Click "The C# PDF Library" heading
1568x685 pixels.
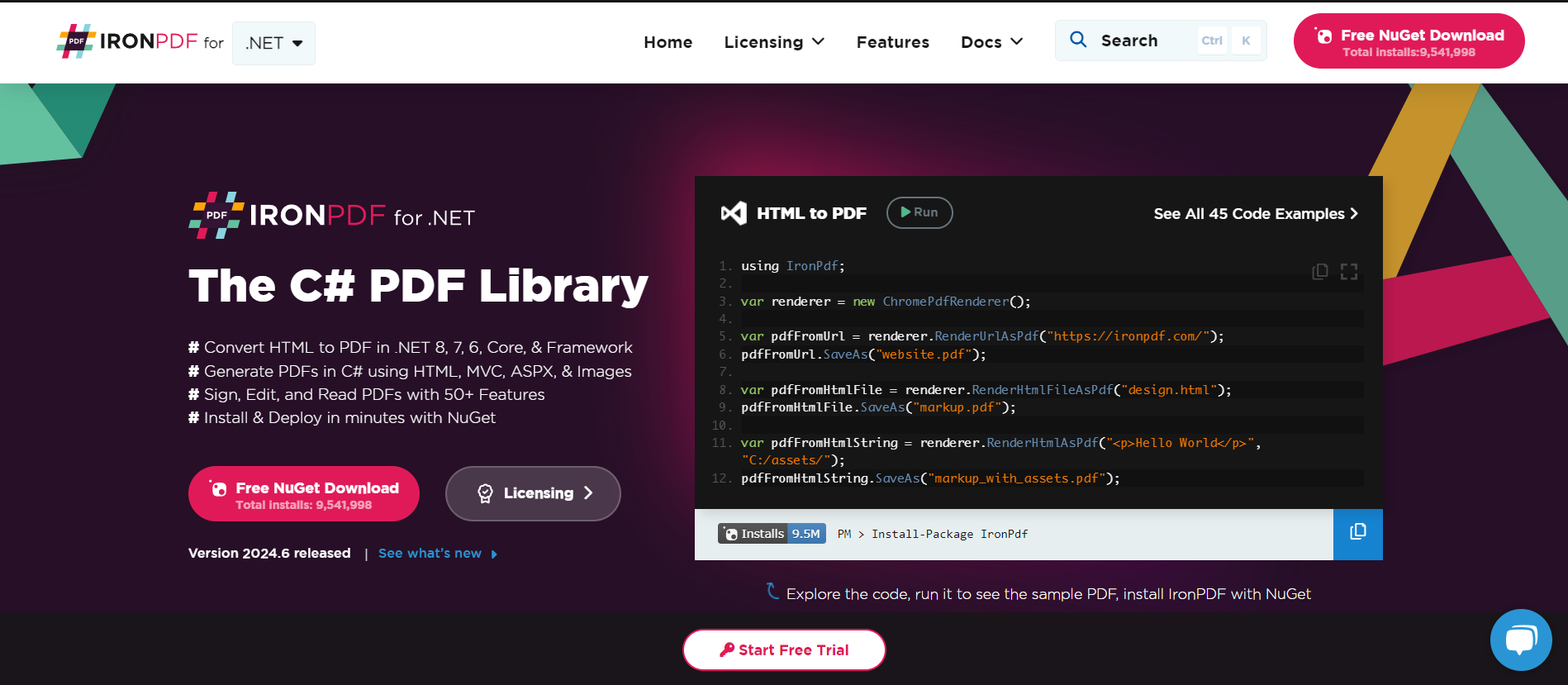pyautogui.click(x=418, y=286)
